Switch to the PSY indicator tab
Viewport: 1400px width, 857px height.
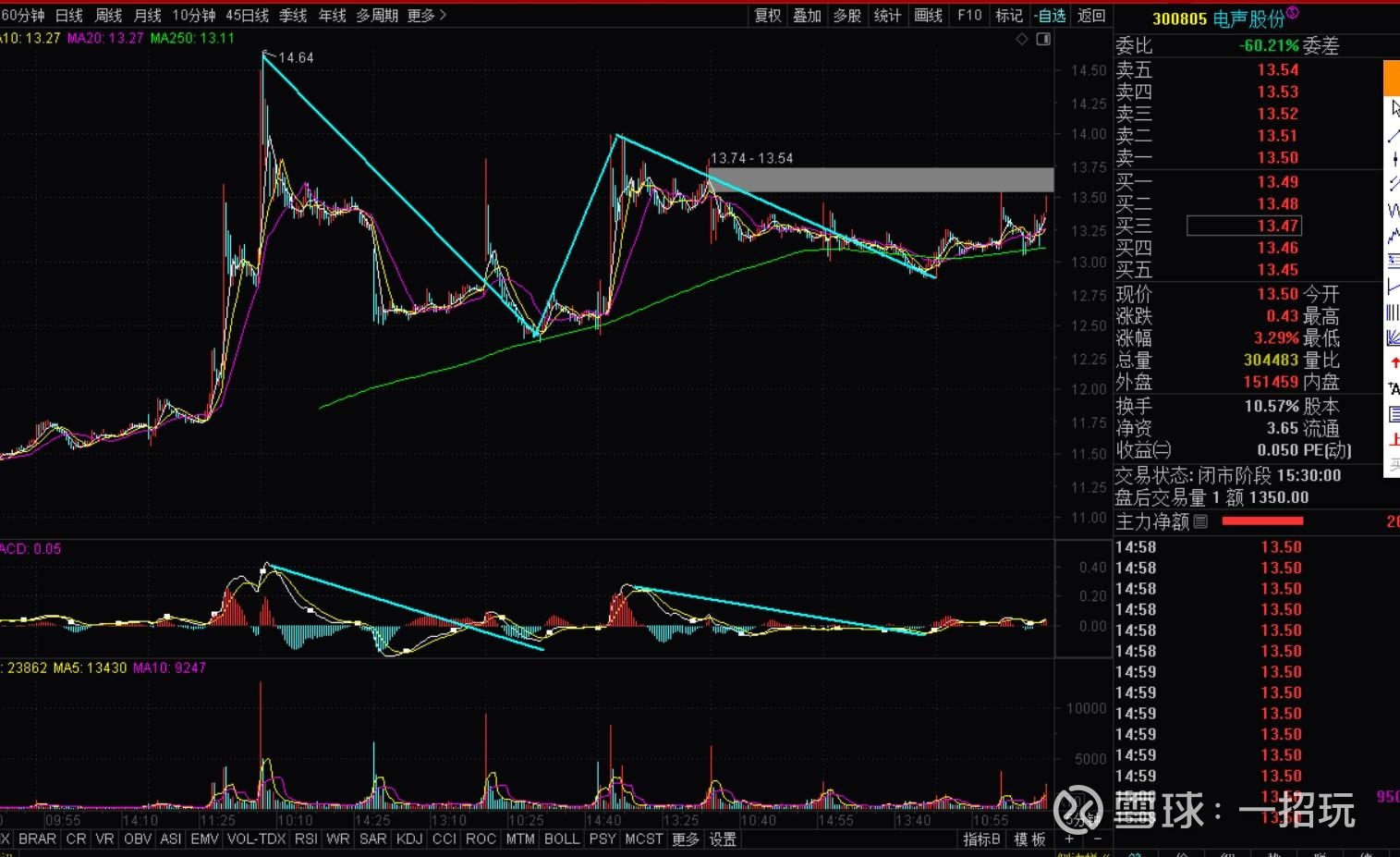coord(603,839)
